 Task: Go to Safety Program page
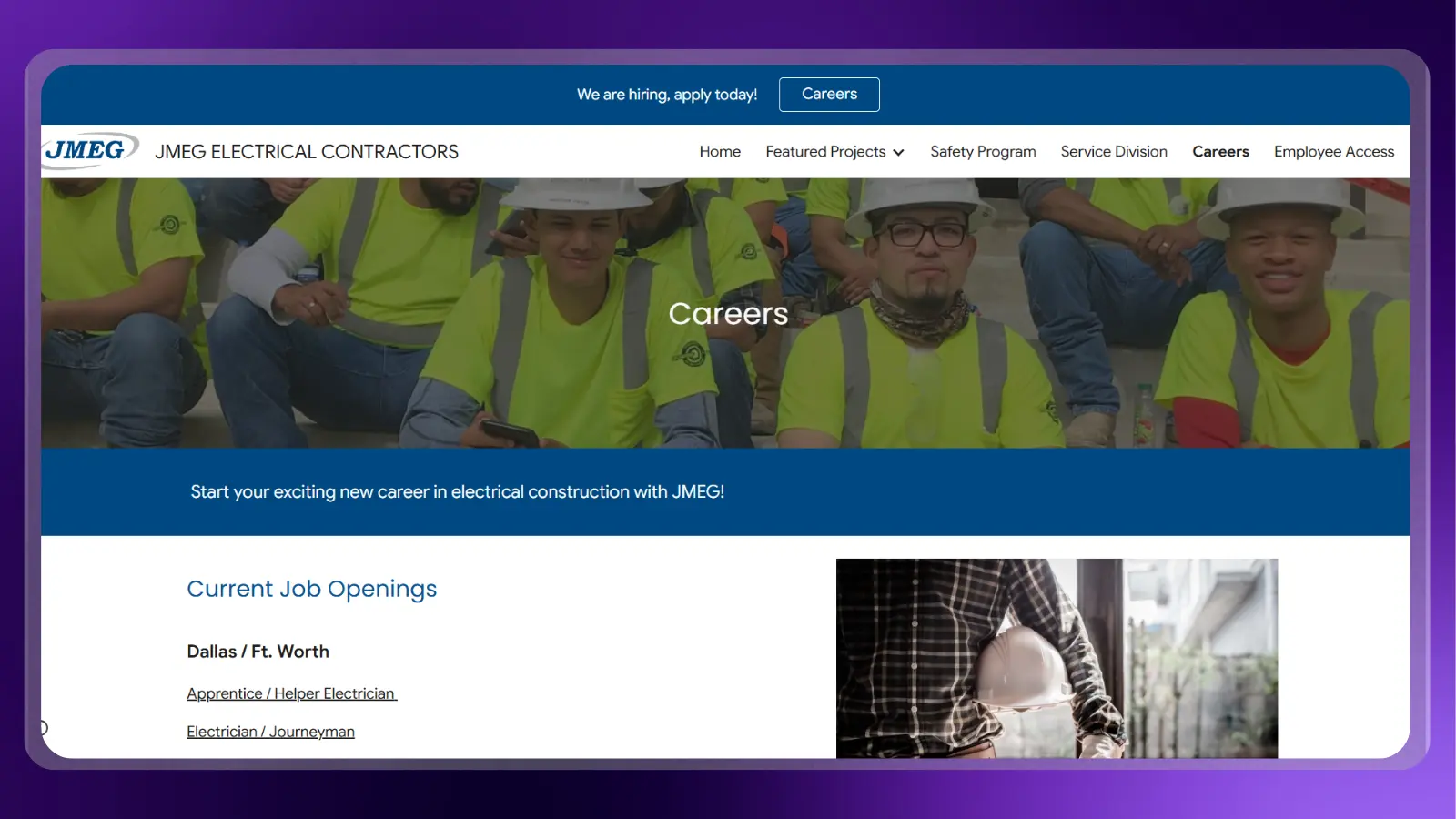pyautogui.click(x=983, y=152)
